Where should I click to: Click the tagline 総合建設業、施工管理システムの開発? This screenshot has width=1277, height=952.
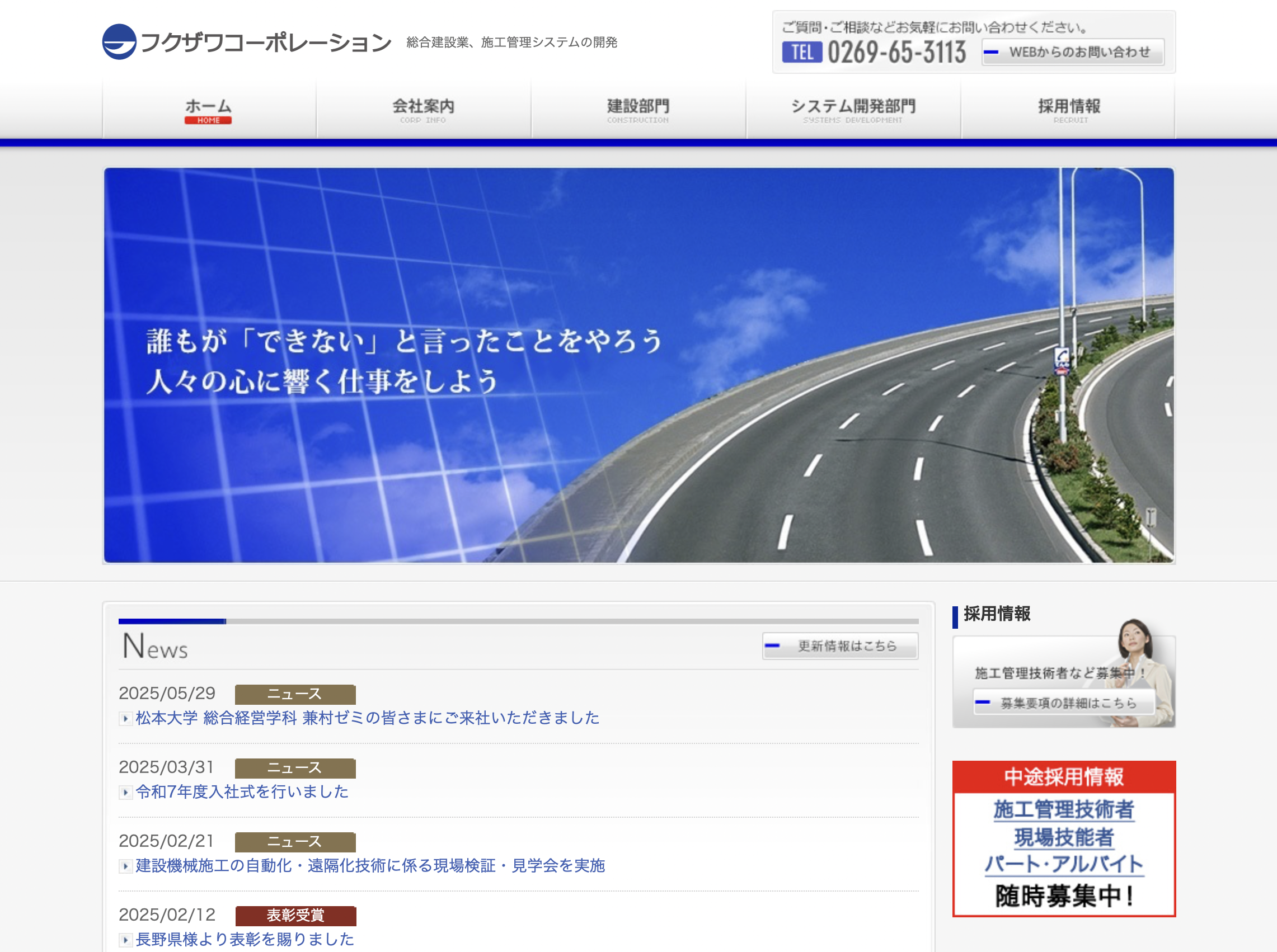click(x=512, y=42)
